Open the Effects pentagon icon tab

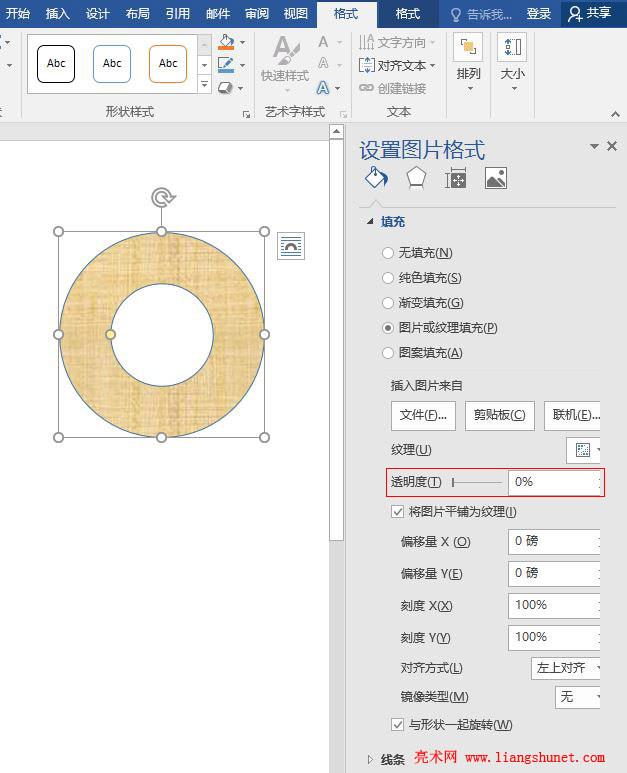pyautogui.click(x=416, y=178)
